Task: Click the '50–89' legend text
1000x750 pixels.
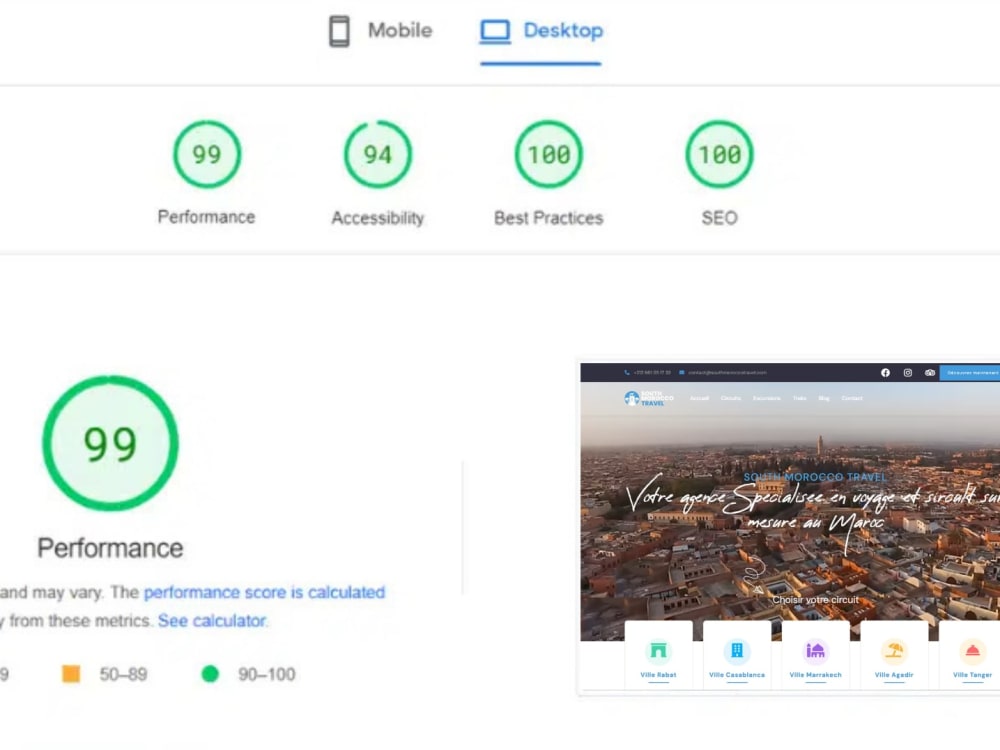Action: [123, 674]
